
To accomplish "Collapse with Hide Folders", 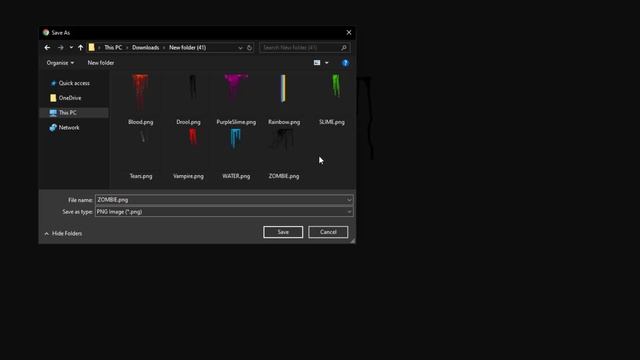I will pos(63,233).
